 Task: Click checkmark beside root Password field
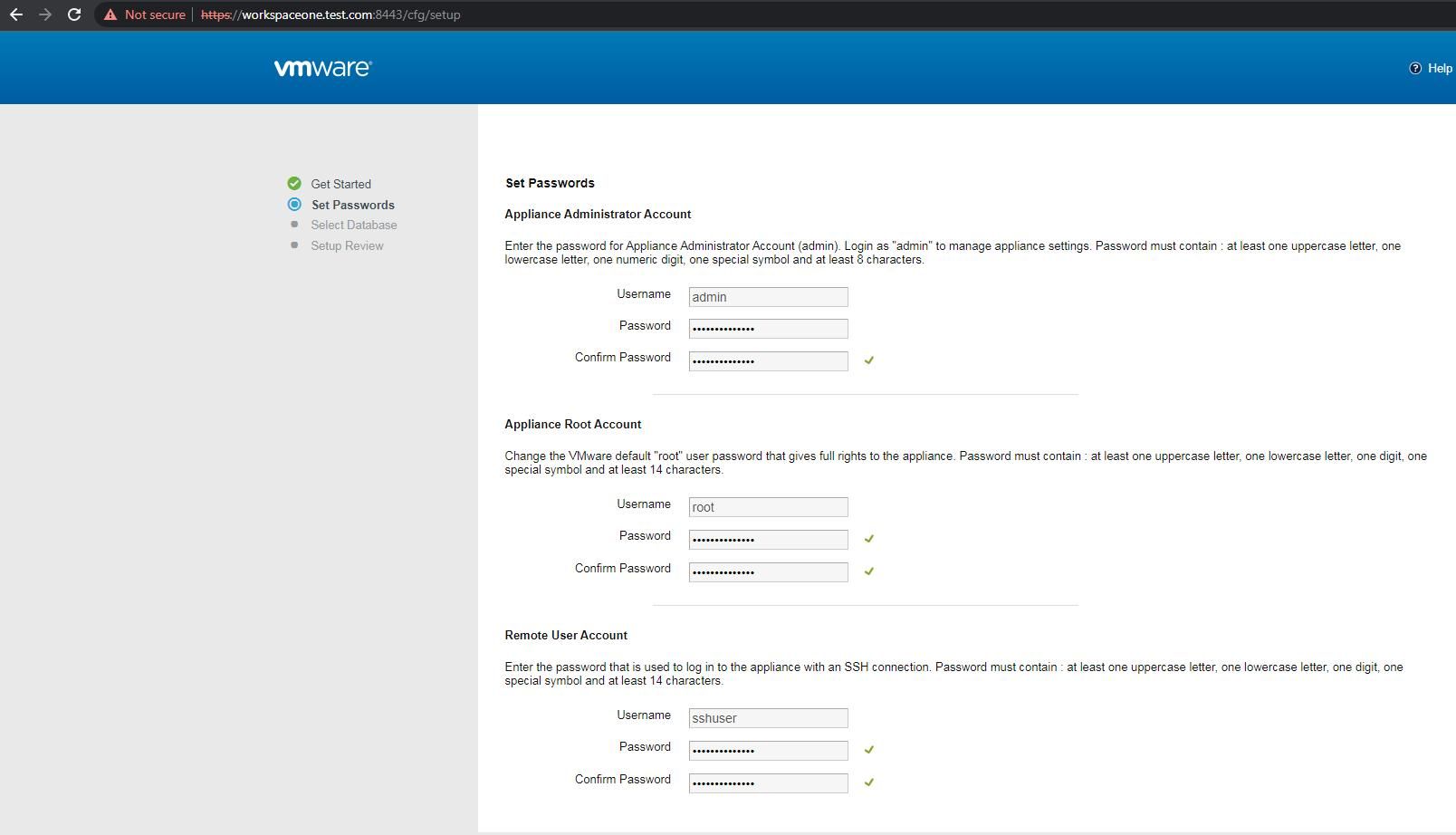pyautogui.click(x=869, y=539)
